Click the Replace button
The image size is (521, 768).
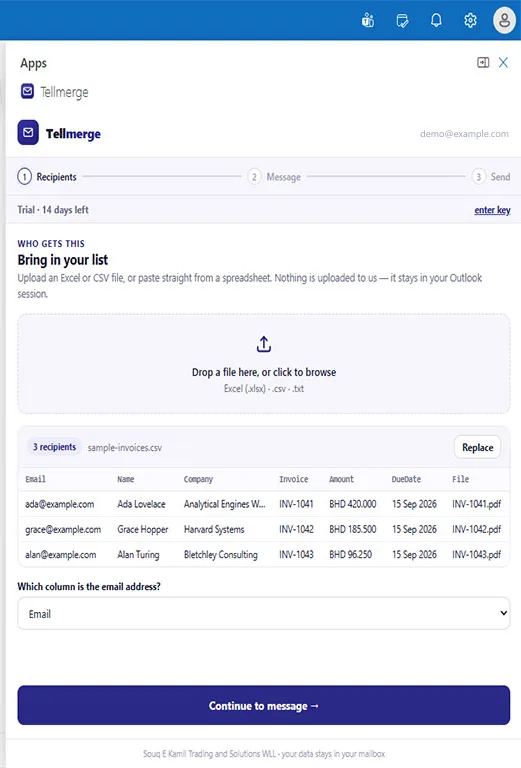click(x=477, y=447)
